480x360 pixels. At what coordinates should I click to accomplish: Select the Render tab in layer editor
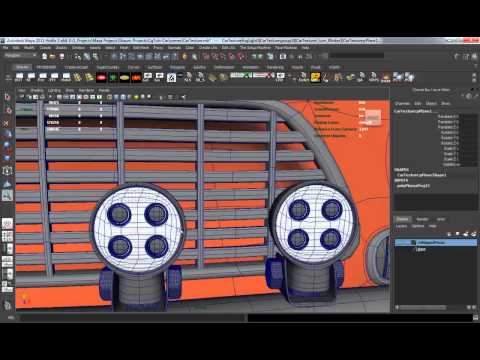click(422, 219)
